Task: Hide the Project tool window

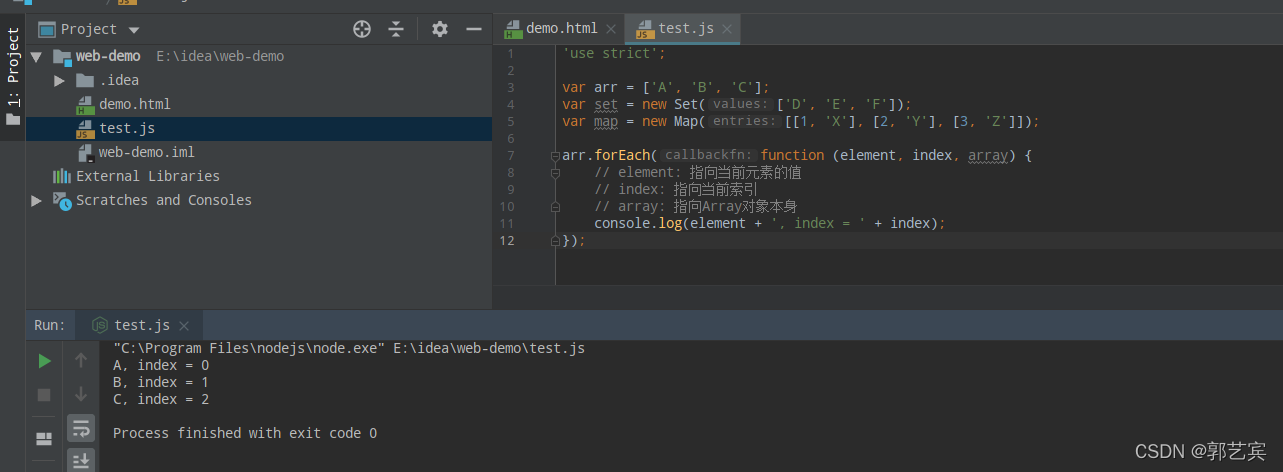Action: click(x=474, y=29)
